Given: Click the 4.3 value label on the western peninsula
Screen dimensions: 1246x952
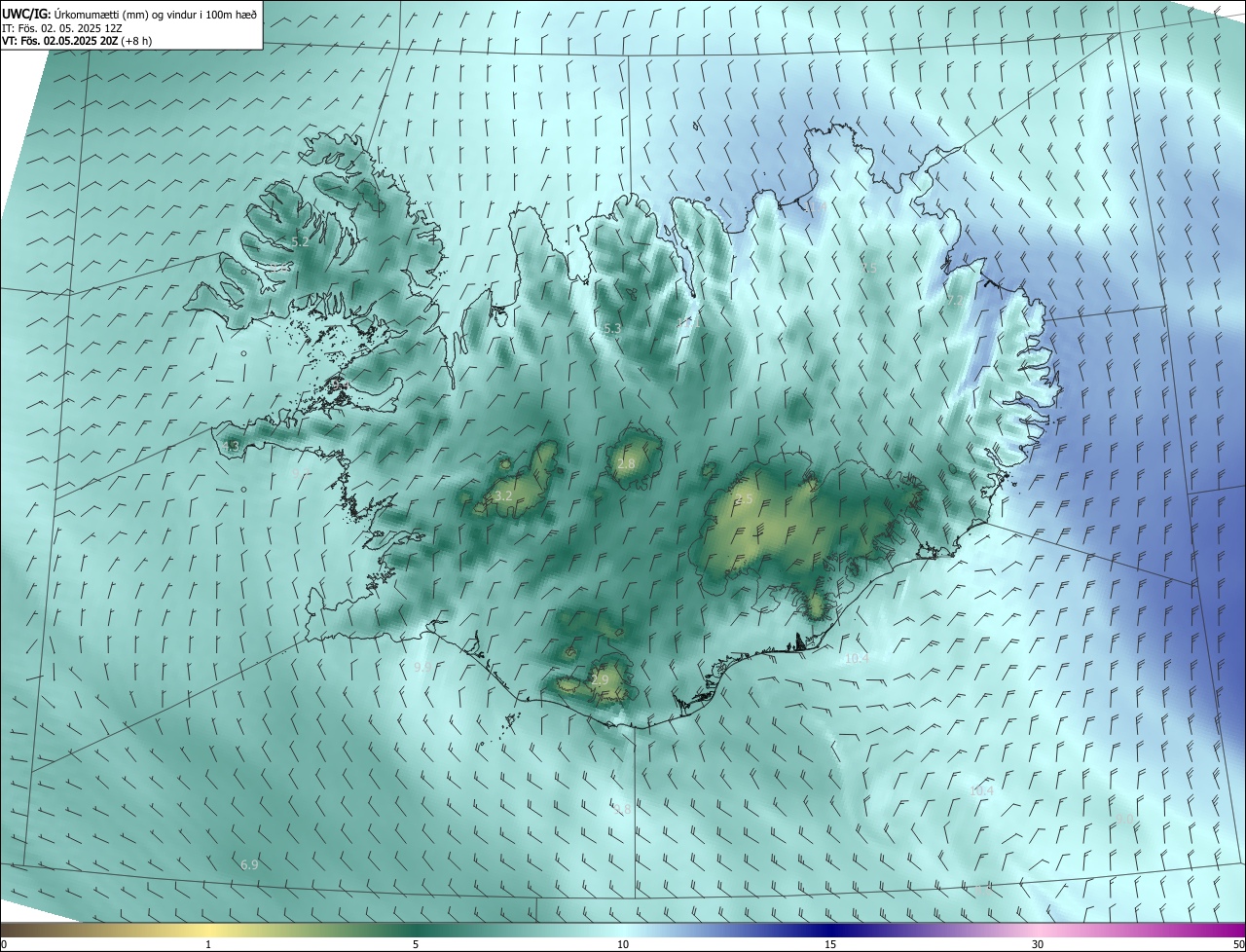Looking at the screenshot, I should coord(231,447).
